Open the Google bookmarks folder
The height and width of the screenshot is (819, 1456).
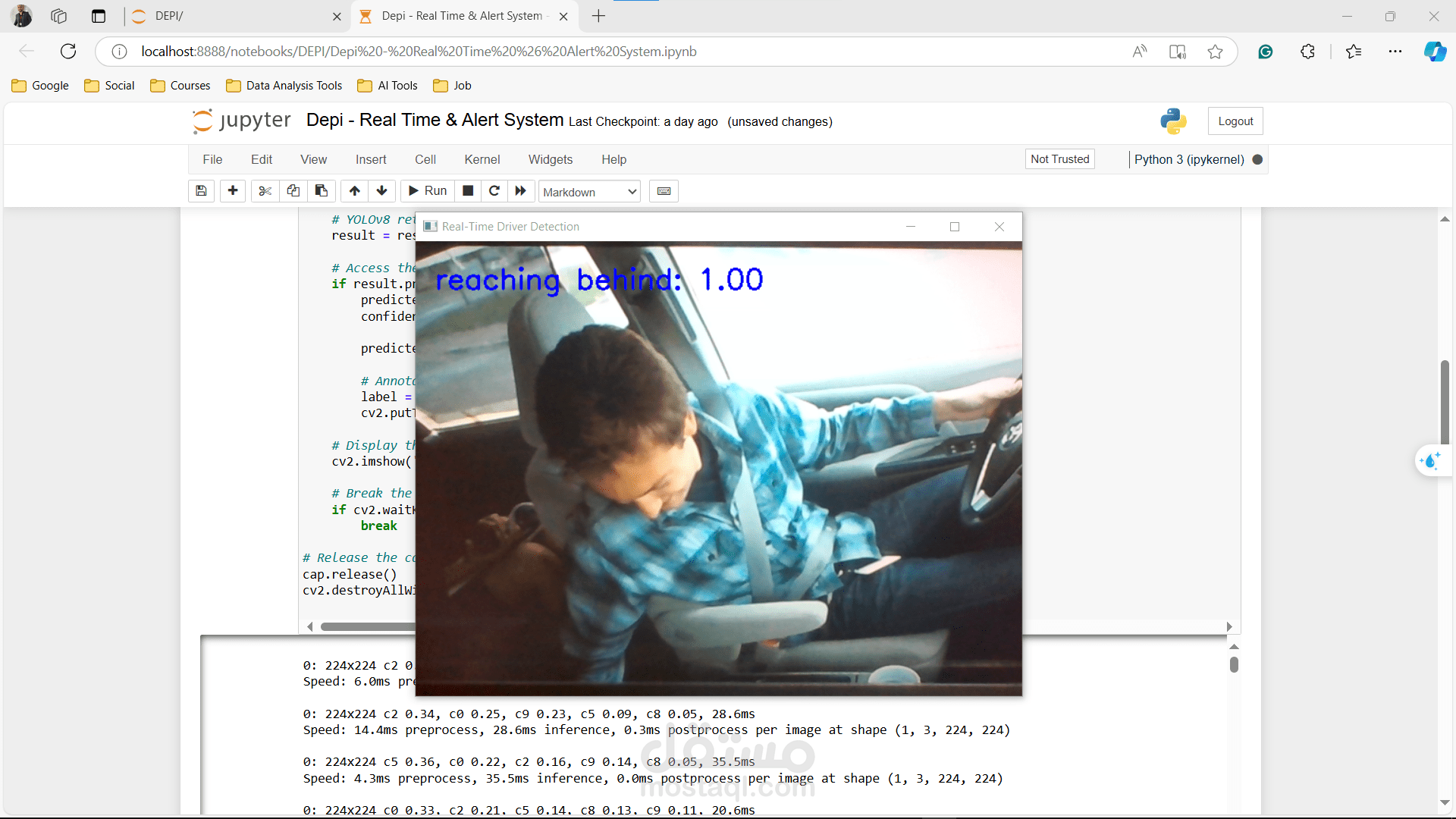pos(40,86)
